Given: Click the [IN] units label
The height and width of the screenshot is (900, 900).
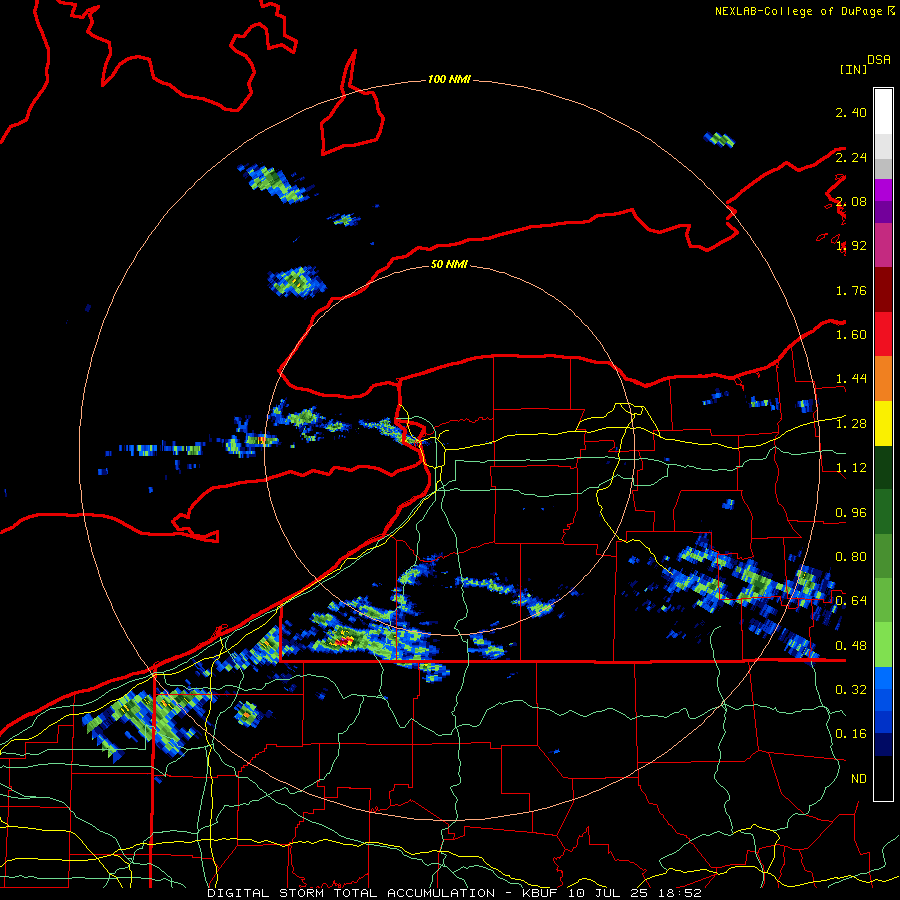Looking at the screenshot, I should pyautogui.click(x=853, y=69).
